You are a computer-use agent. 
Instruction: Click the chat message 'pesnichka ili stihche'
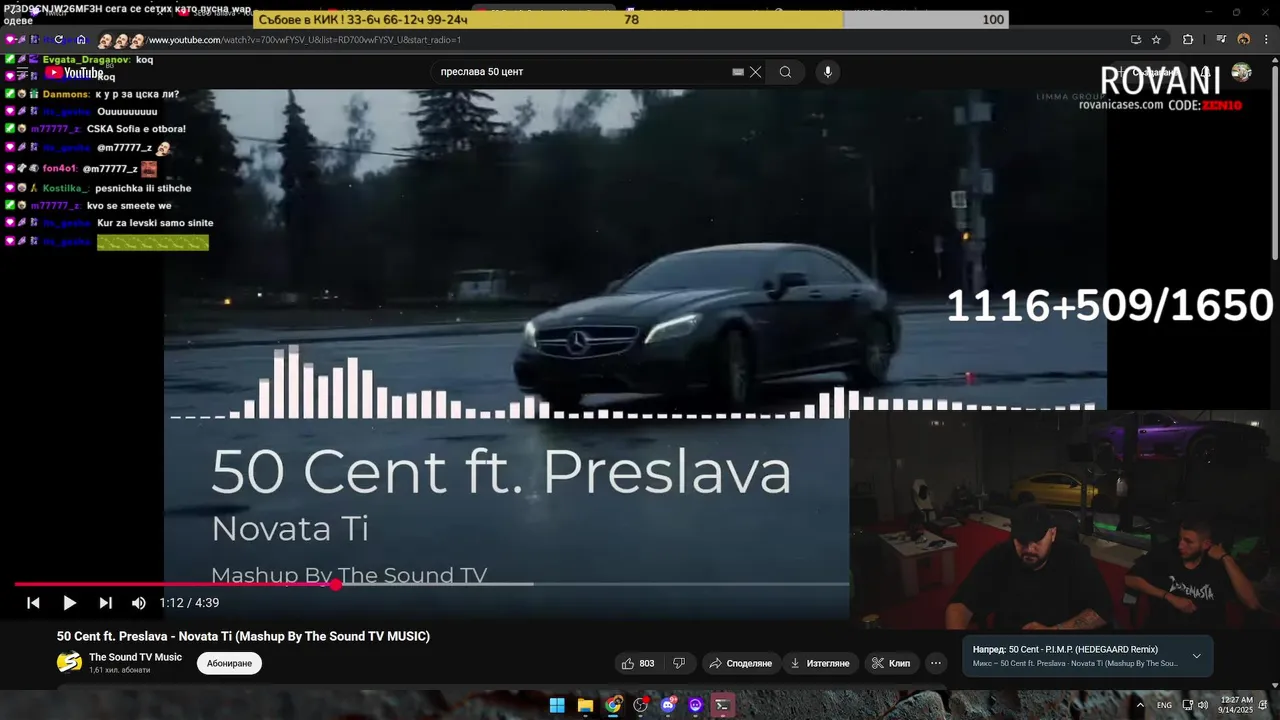tap(143, 188)
